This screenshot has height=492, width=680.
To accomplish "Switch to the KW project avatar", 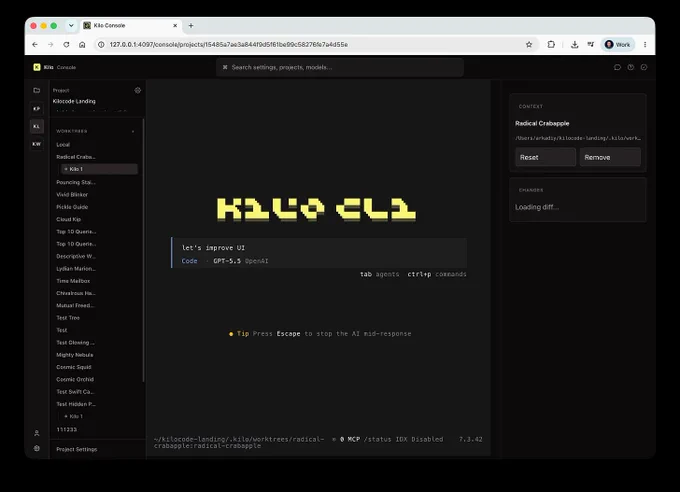I will (x=37, y=144).
